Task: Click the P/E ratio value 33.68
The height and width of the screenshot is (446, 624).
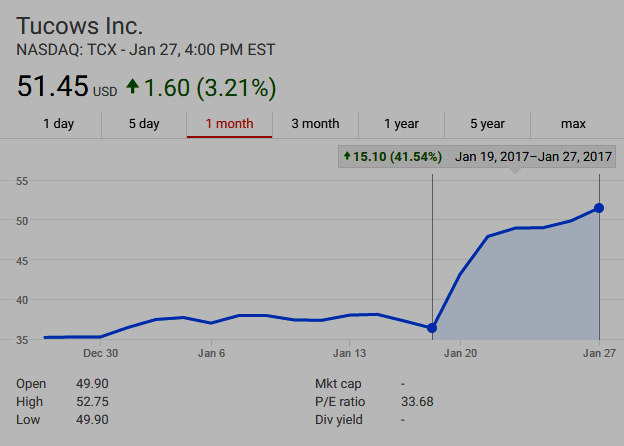Action: tap(417, 402)
